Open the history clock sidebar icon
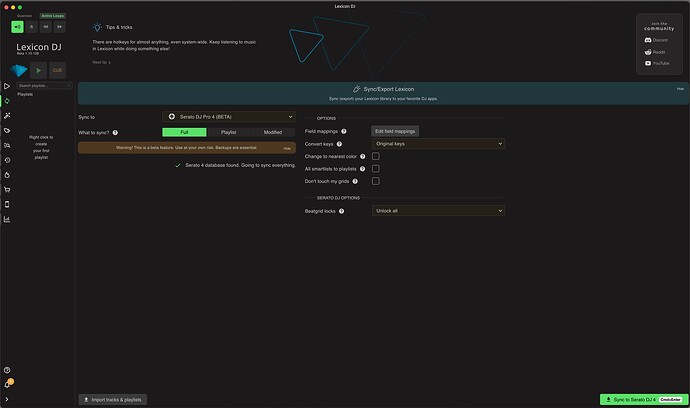Viewport: 690px width, 408px height. [x=7, y=160]
